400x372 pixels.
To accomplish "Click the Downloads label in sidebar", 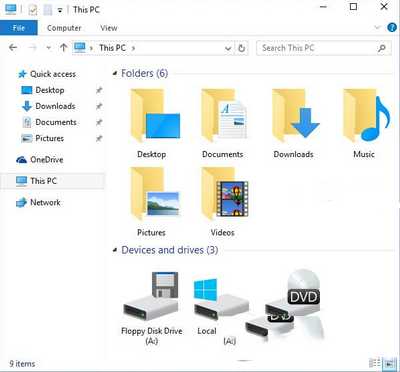I will pyautogui.click(x=55, y=106).
